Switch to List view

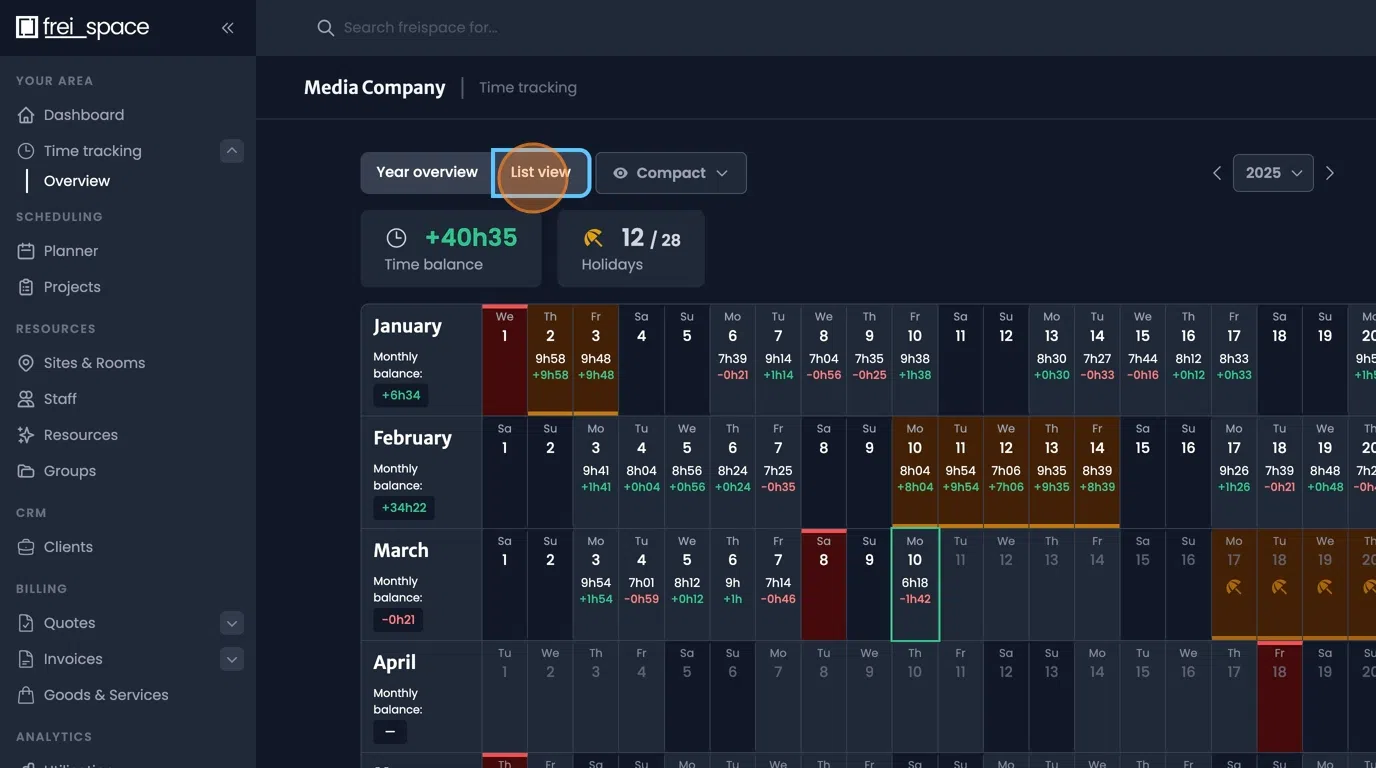coord(540,173)
